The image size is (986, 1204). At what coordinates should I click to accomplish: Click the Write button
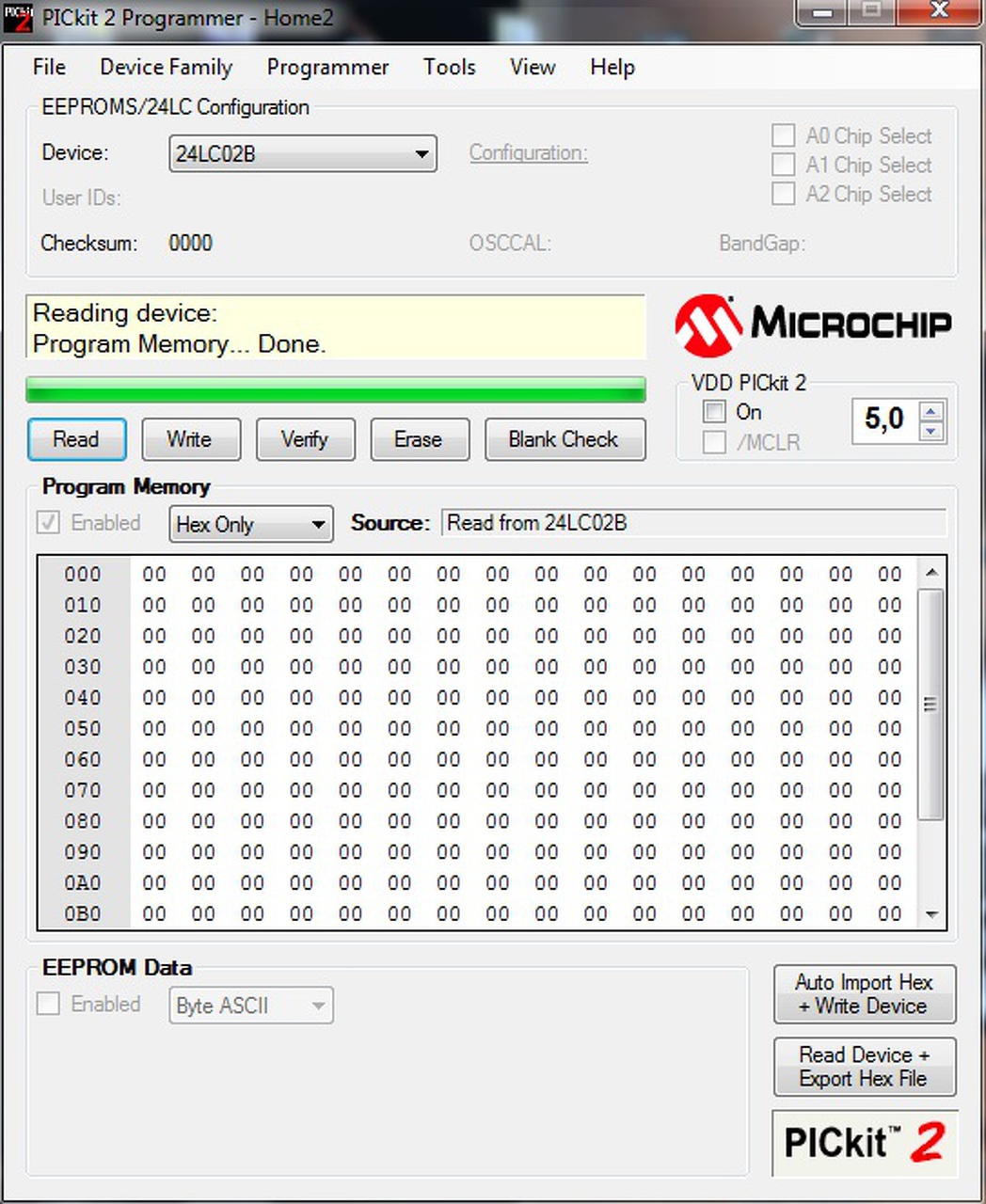point(190,439)
